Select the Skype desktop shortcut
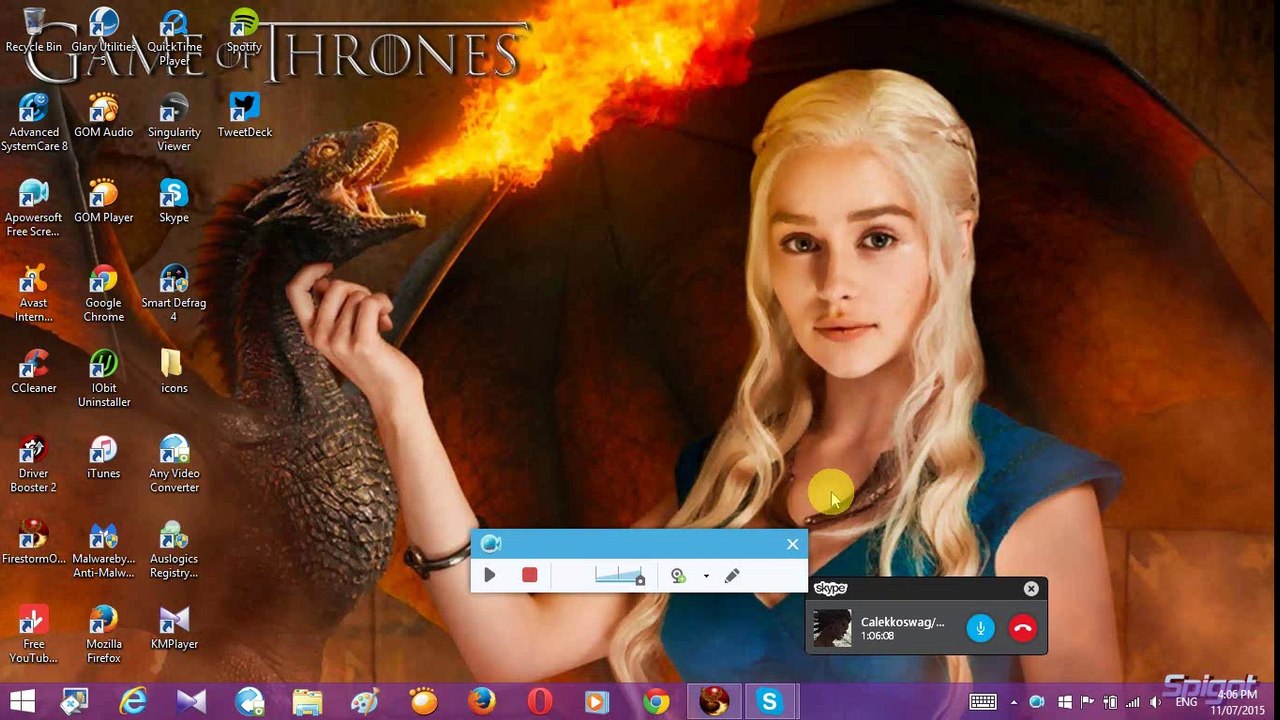The height and width of the screenshot is (720, 1280). (x=174, y=201)
